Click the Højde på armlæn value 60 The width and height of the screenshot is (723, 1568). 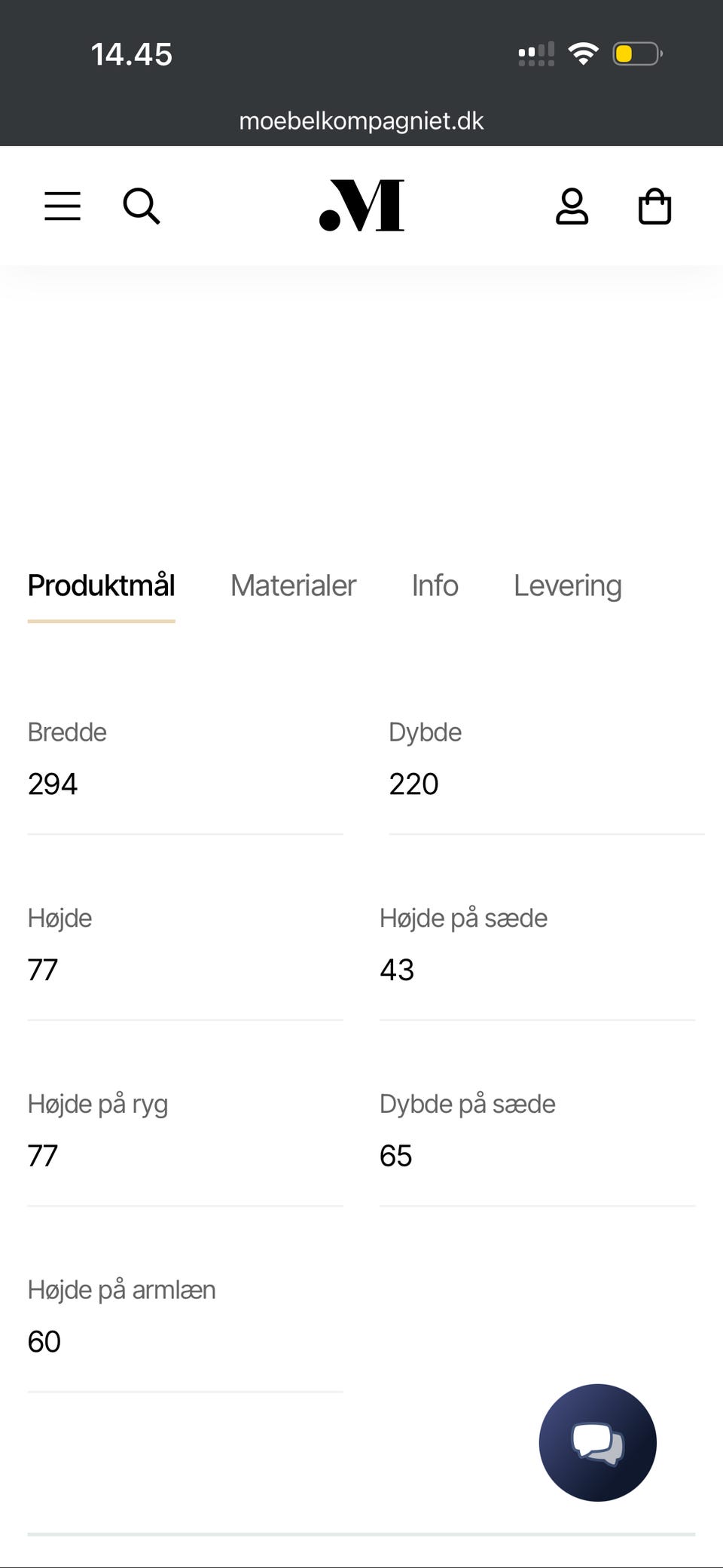tap(44, 1341)
